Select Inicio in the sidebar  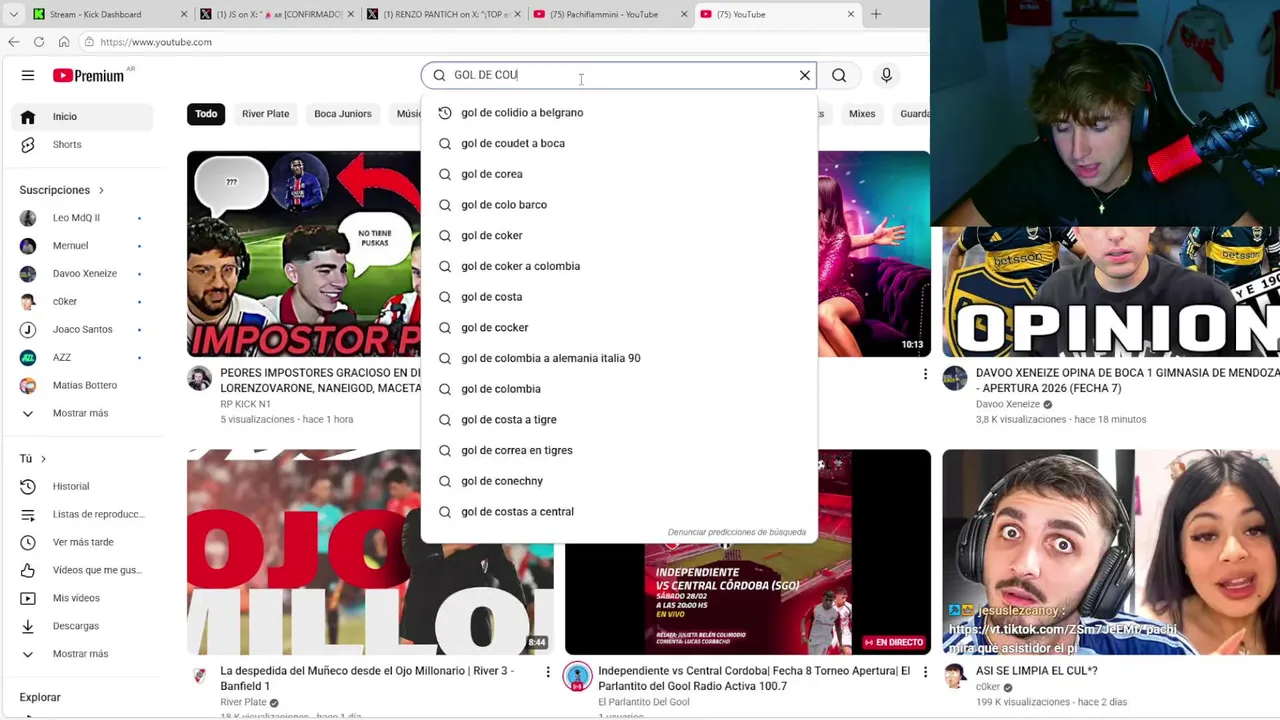83,117
